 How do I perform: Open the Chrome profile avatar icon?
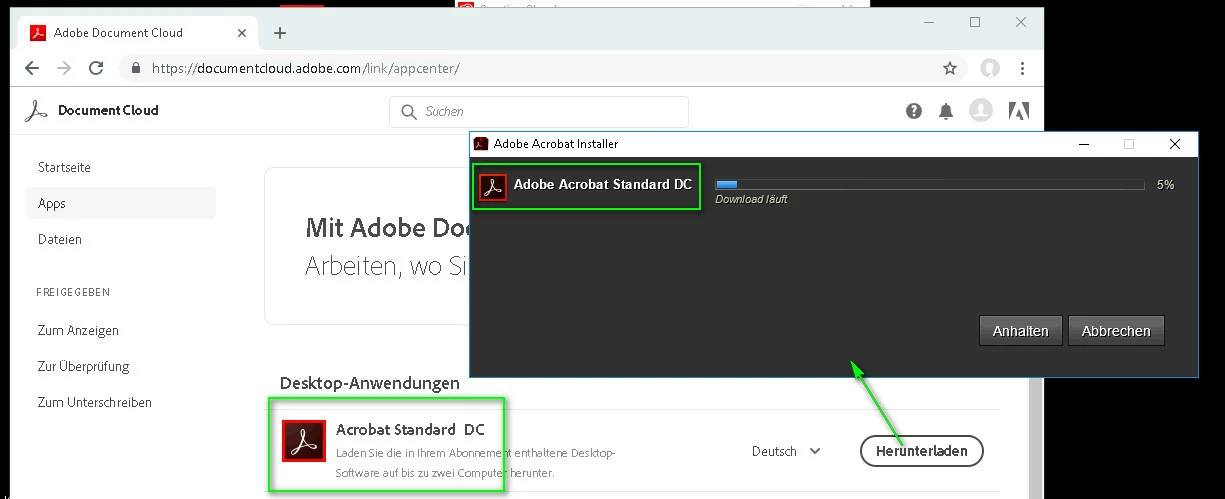point(990,68)
